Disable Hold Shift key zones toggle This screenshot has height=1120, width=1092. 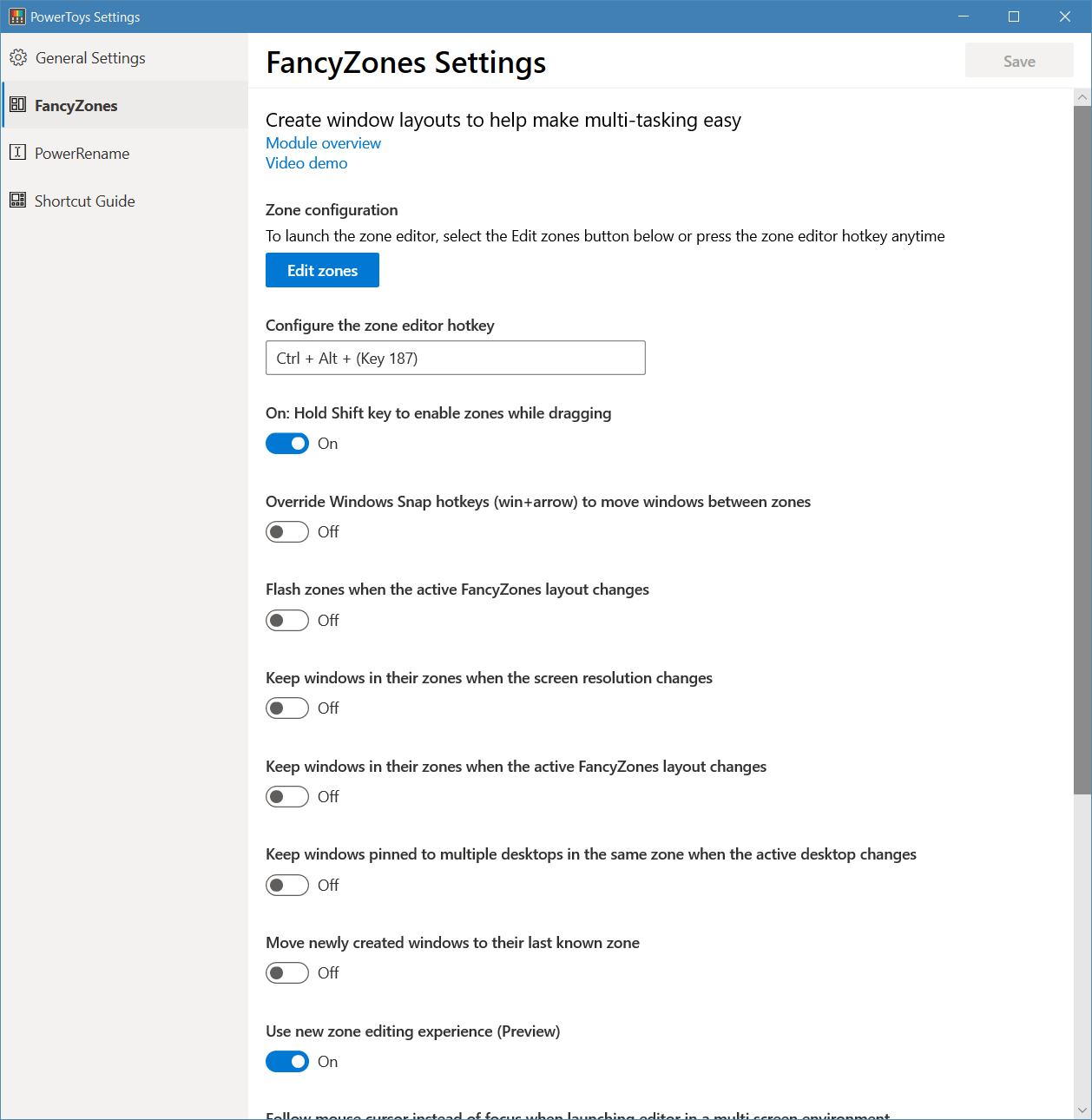[x=287, y=444]
